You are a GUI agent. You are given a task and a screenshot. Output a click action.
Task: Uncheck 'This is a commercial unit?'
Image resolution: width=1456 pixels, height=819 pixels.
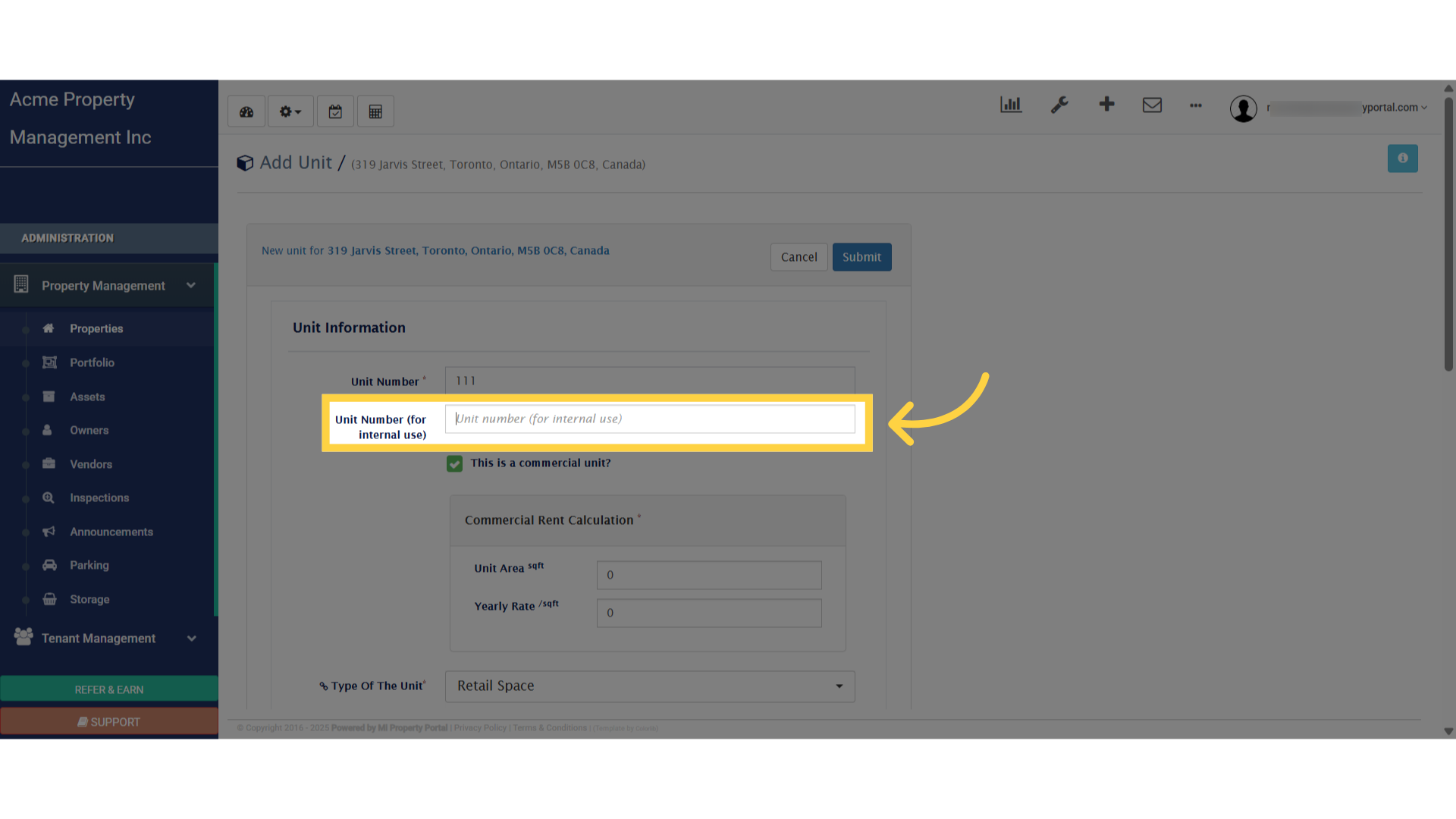click(x=454, y=463)
